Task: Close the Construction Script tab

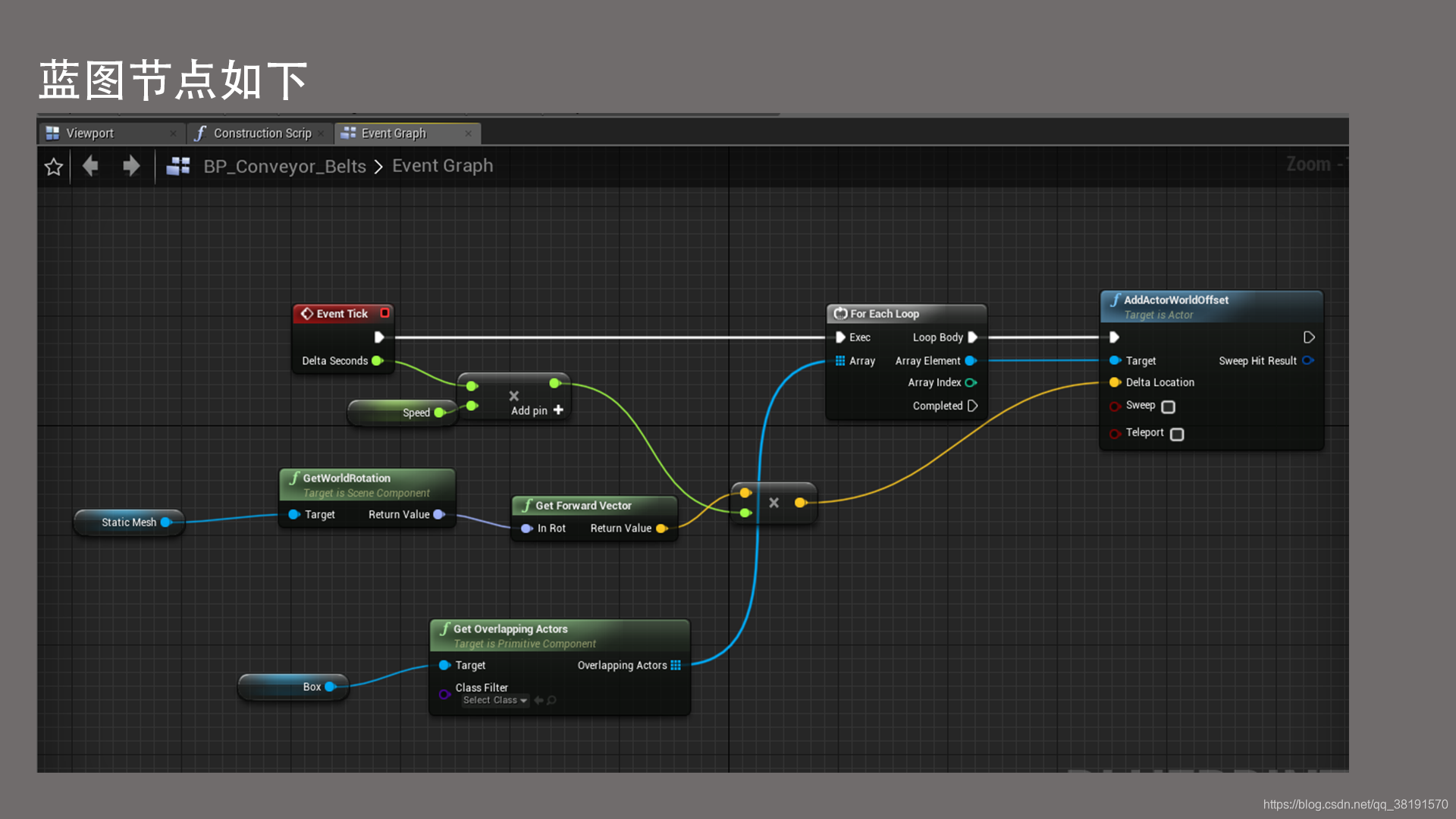Action: (321, 133)
